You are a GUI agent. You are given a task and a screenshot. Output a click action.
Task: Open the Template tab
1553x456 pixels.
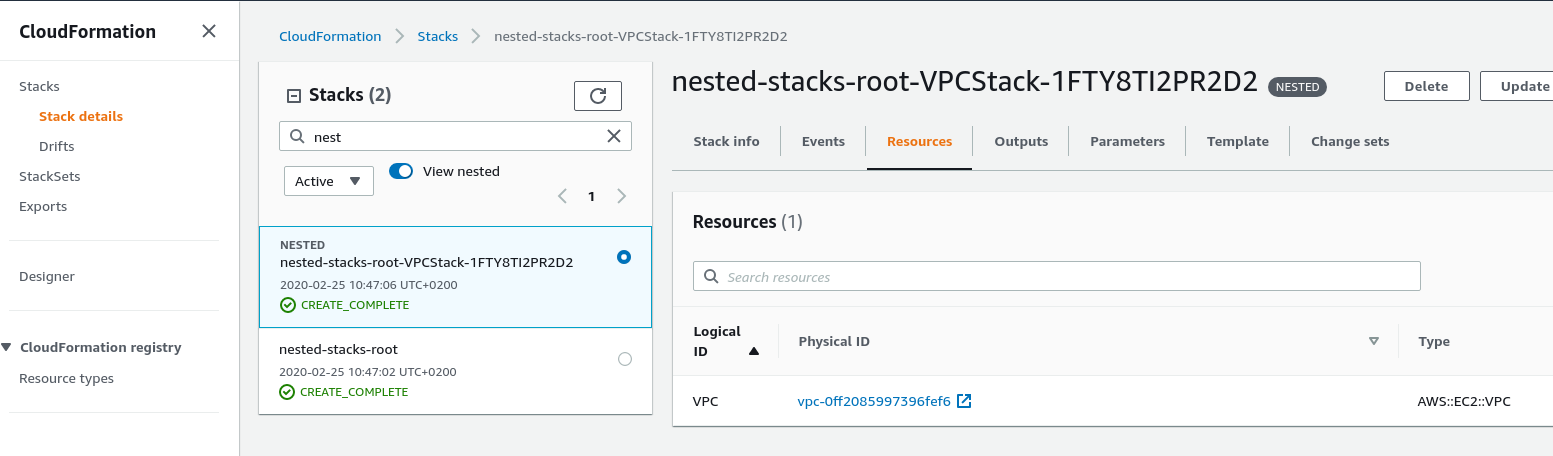point(1237,141)
